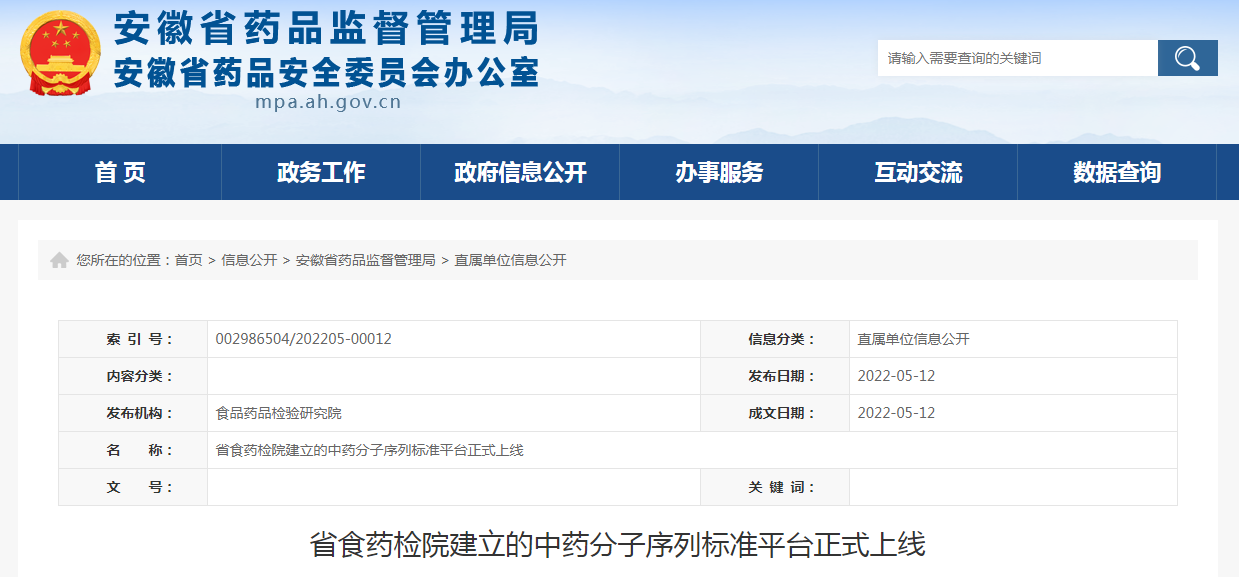Click the 名称 label cell
Image resolution: width=1239 pixels, height=577 pixels.
point(133,450)
